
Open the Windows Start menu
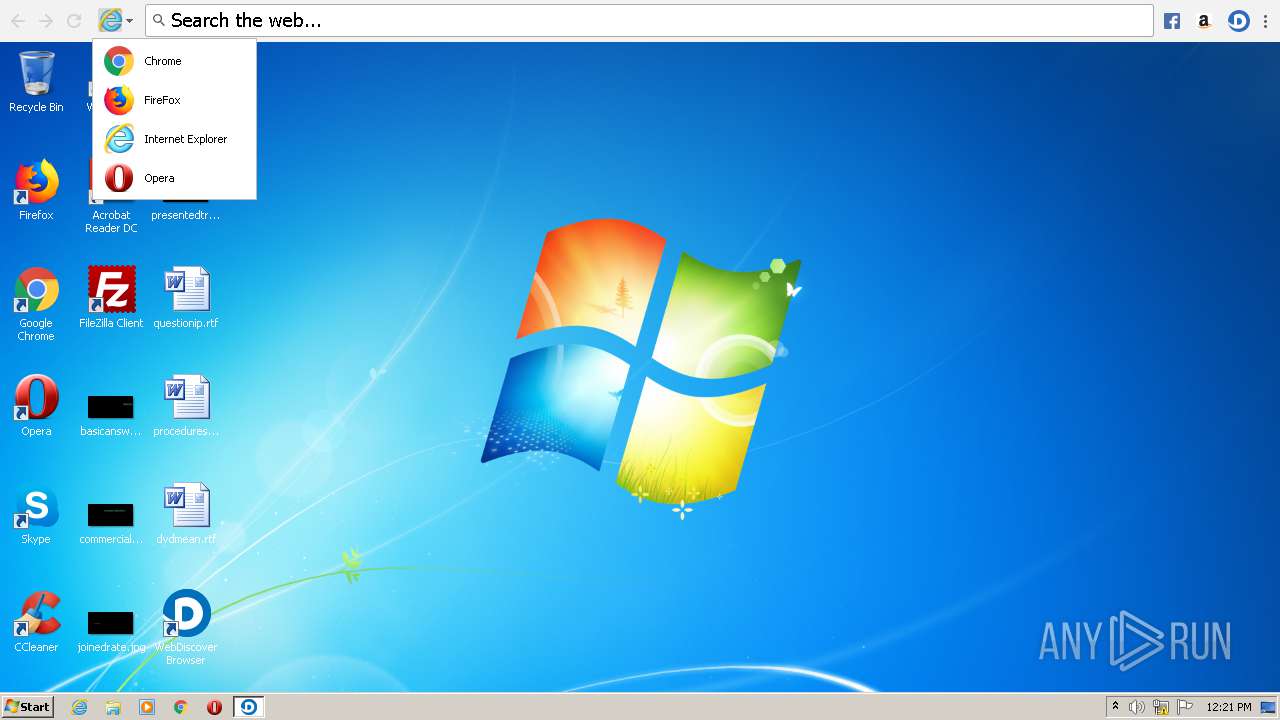[28, 707]
